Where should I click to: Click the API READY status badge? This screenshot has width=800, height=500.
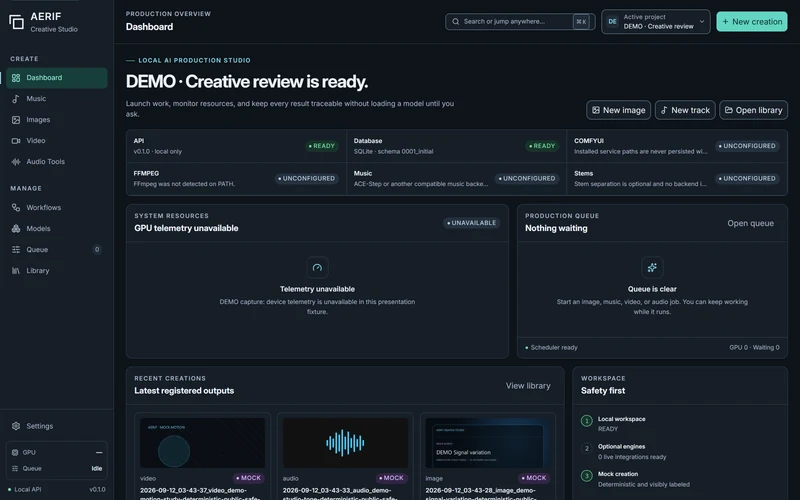click(321, 146)
